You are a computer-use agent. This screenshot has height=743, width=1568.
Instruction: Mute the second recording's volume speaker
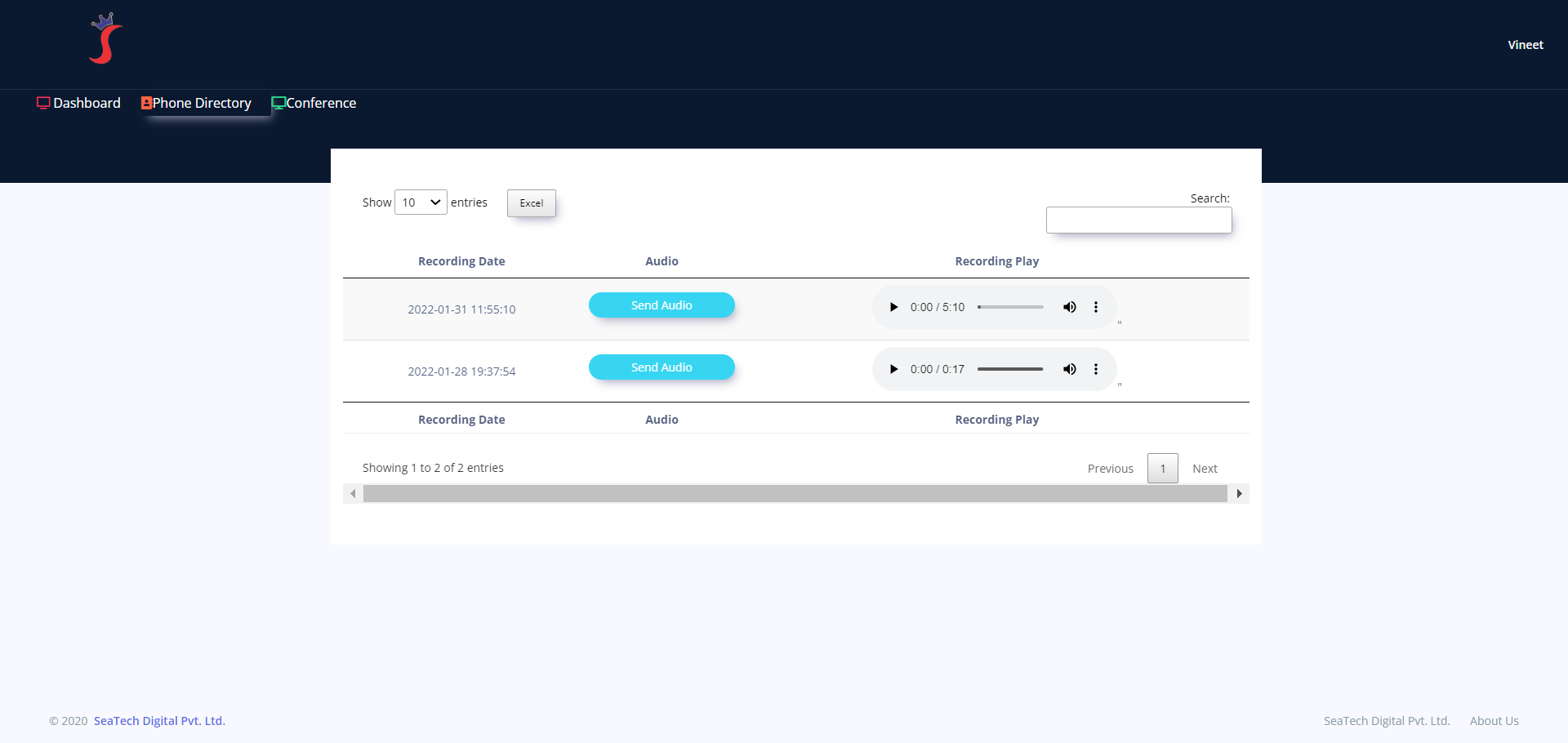click(1069, 369)
